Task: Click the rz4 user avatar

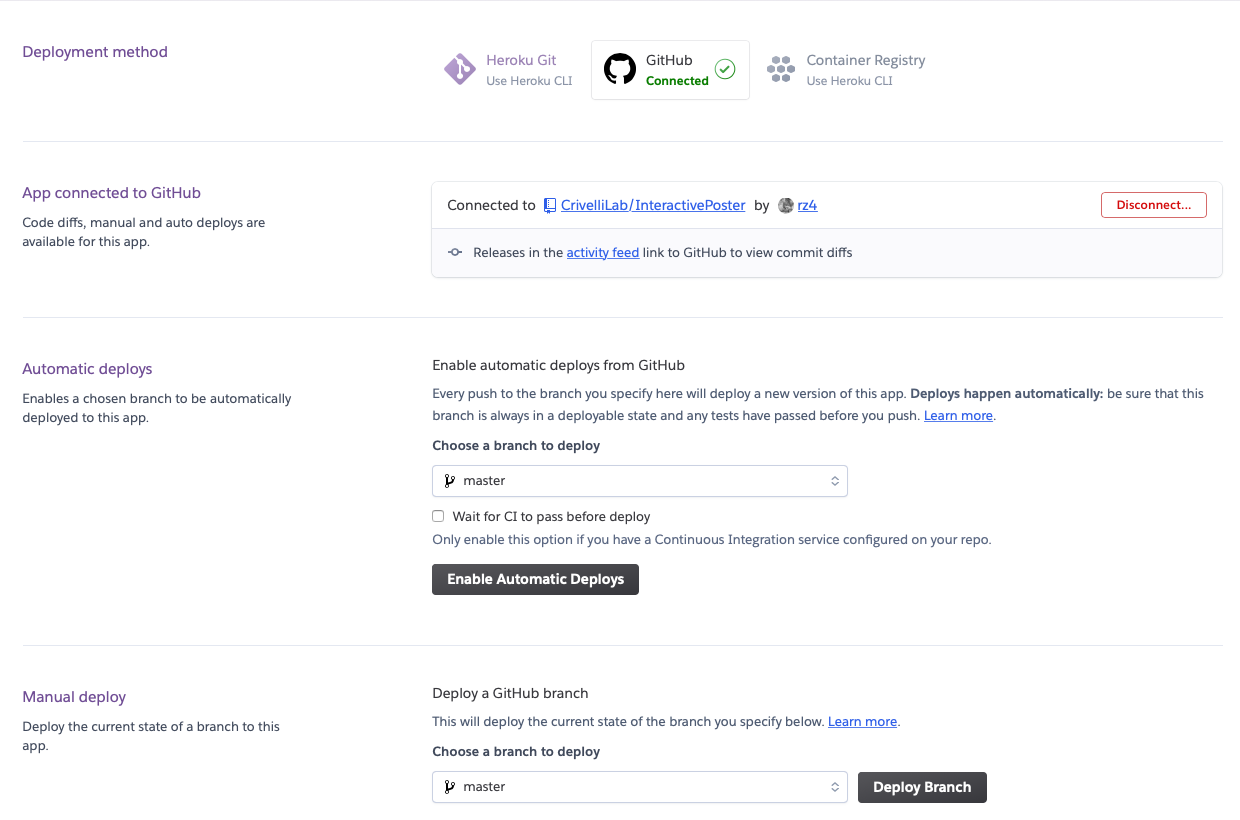Action: coord(786,205)
